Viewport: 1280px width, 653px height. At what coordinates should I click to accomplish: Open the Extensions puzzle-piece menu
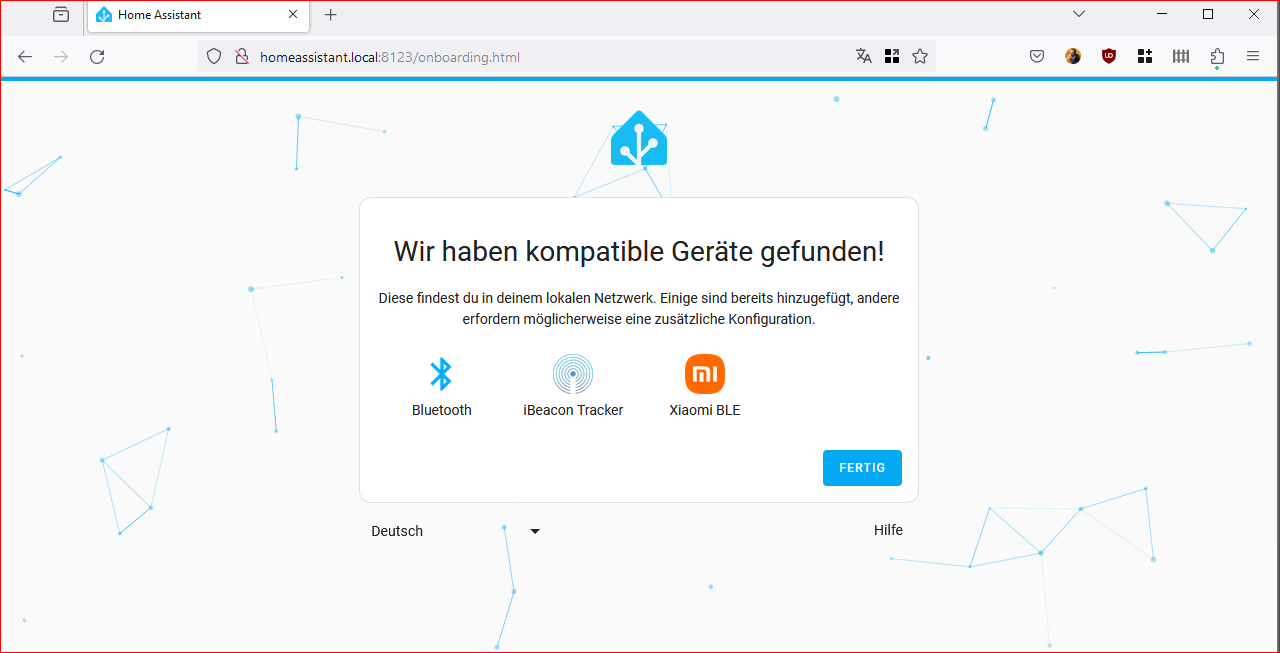point(1217,57)
